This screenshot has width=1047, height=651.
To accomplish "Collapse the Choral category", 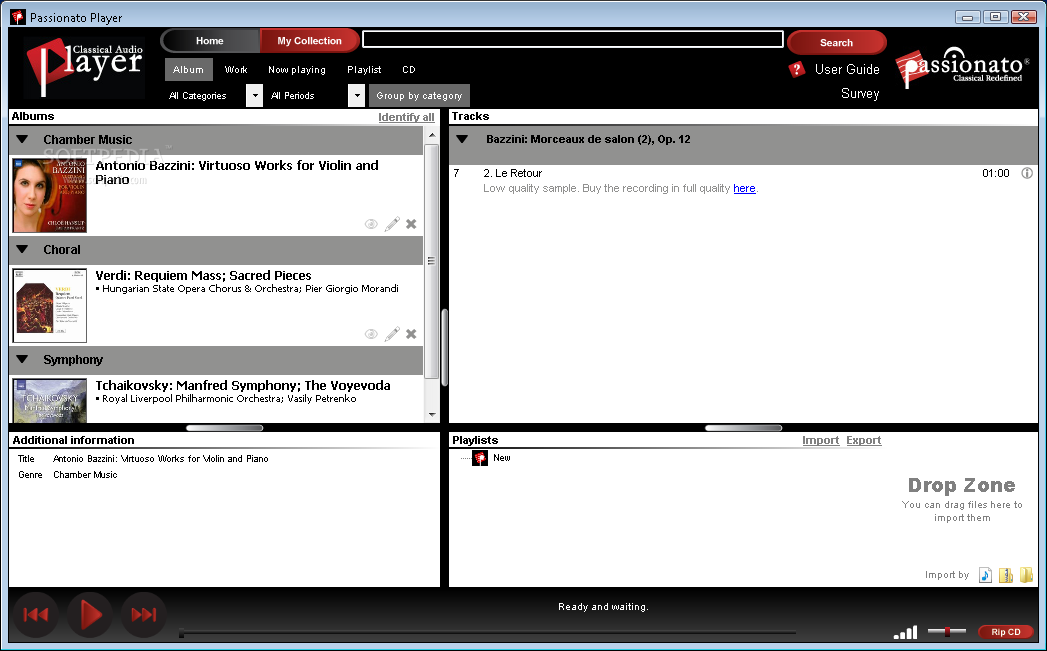I will pos(23,250).
